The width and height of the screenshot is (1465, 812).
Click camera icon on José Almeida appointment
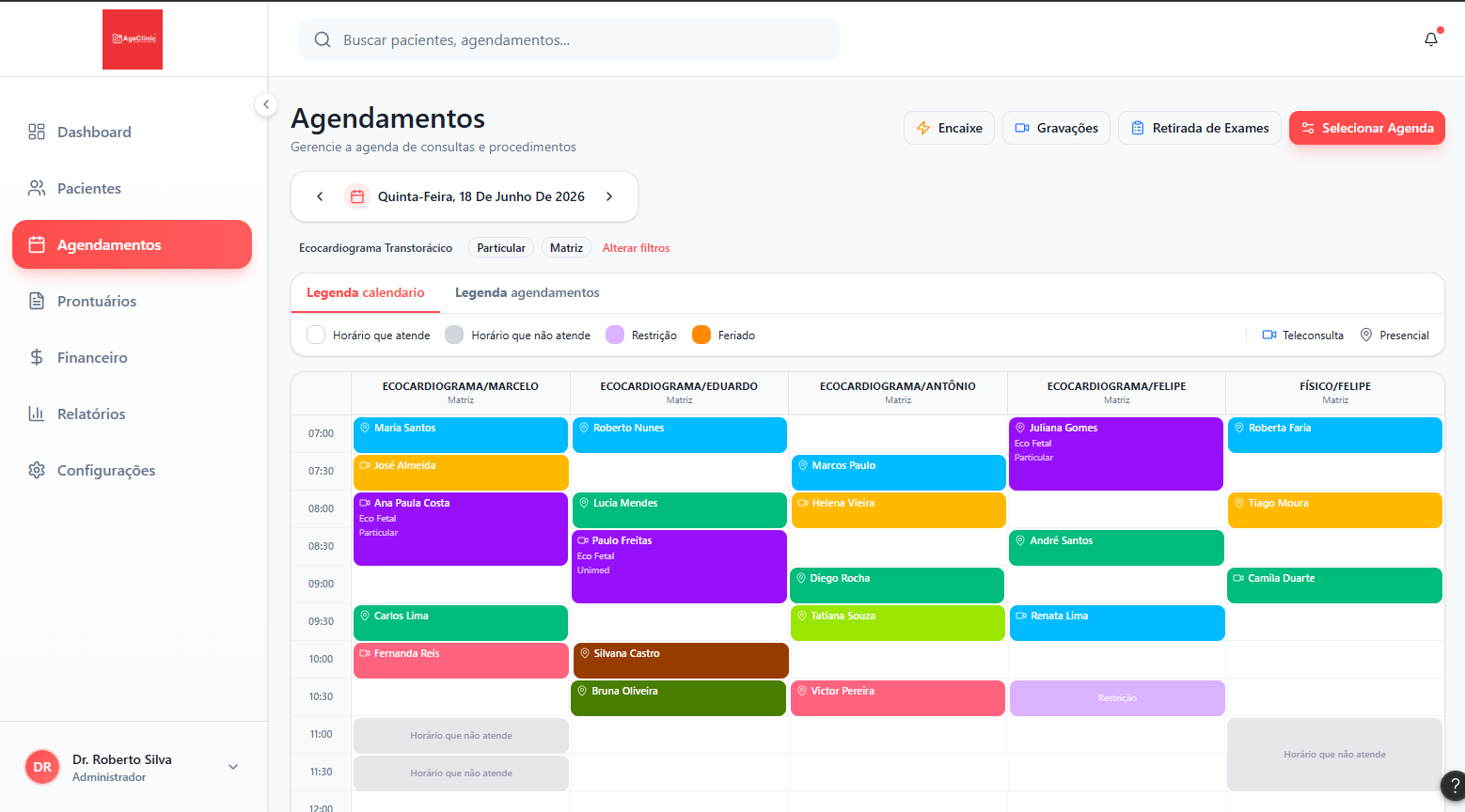point(365,465)
